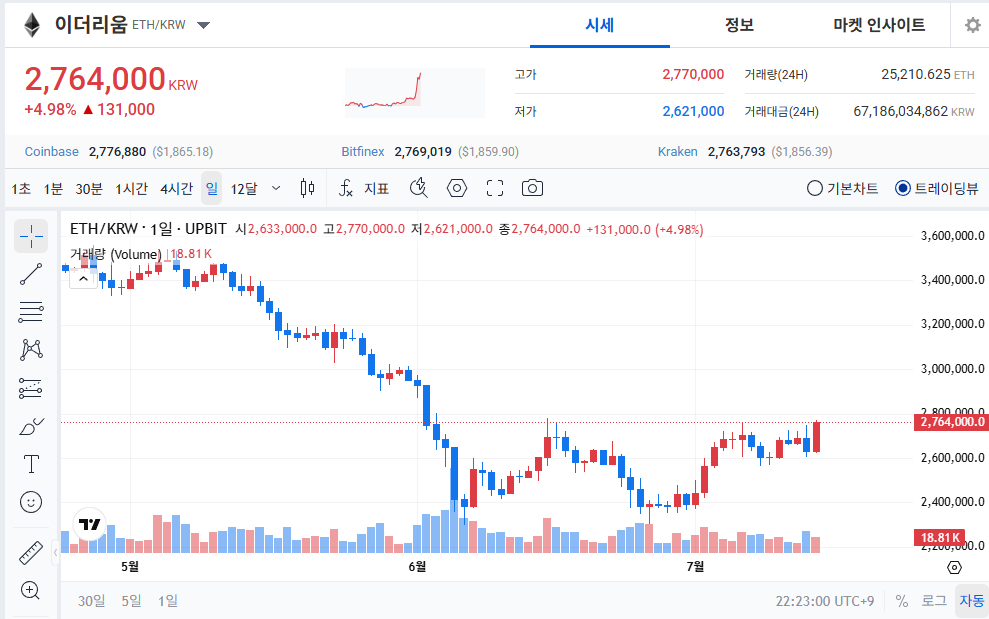Screen dimensions: 989x619
Task: Toggle 자동 auto scale
Action: 972,601
